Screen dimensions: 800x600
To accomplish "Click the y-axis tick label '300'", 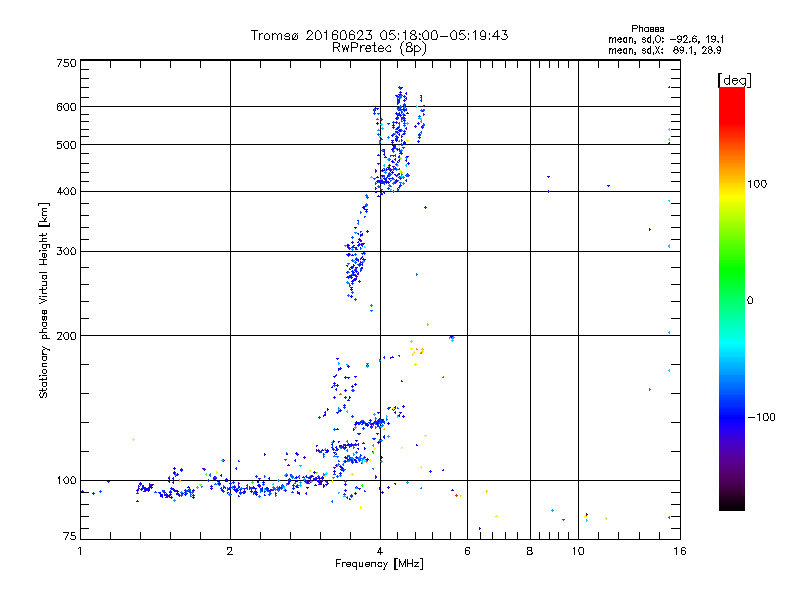I will (66, 252).
